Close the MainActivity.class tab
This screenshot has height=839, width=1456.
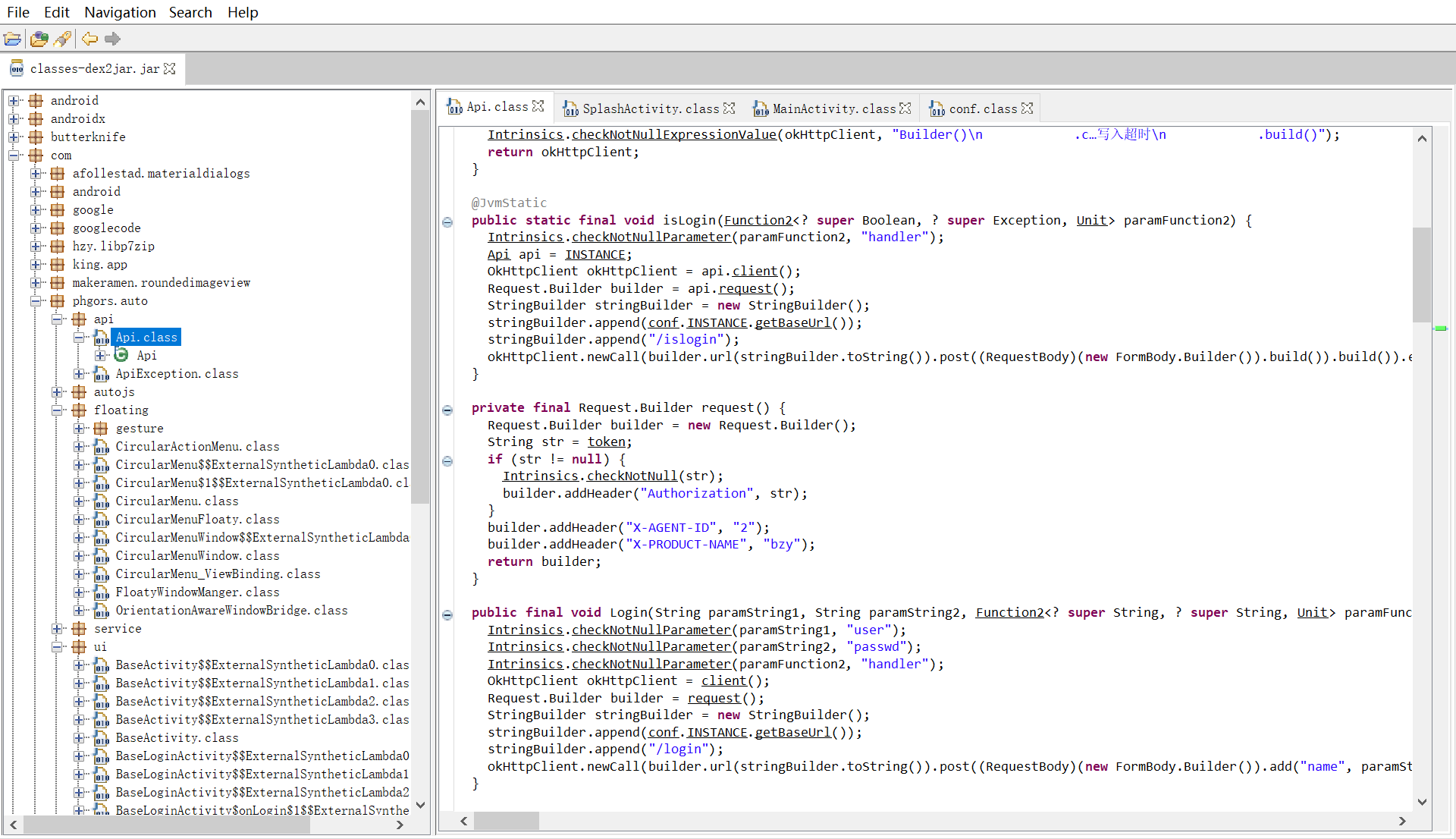pos(905,108)
